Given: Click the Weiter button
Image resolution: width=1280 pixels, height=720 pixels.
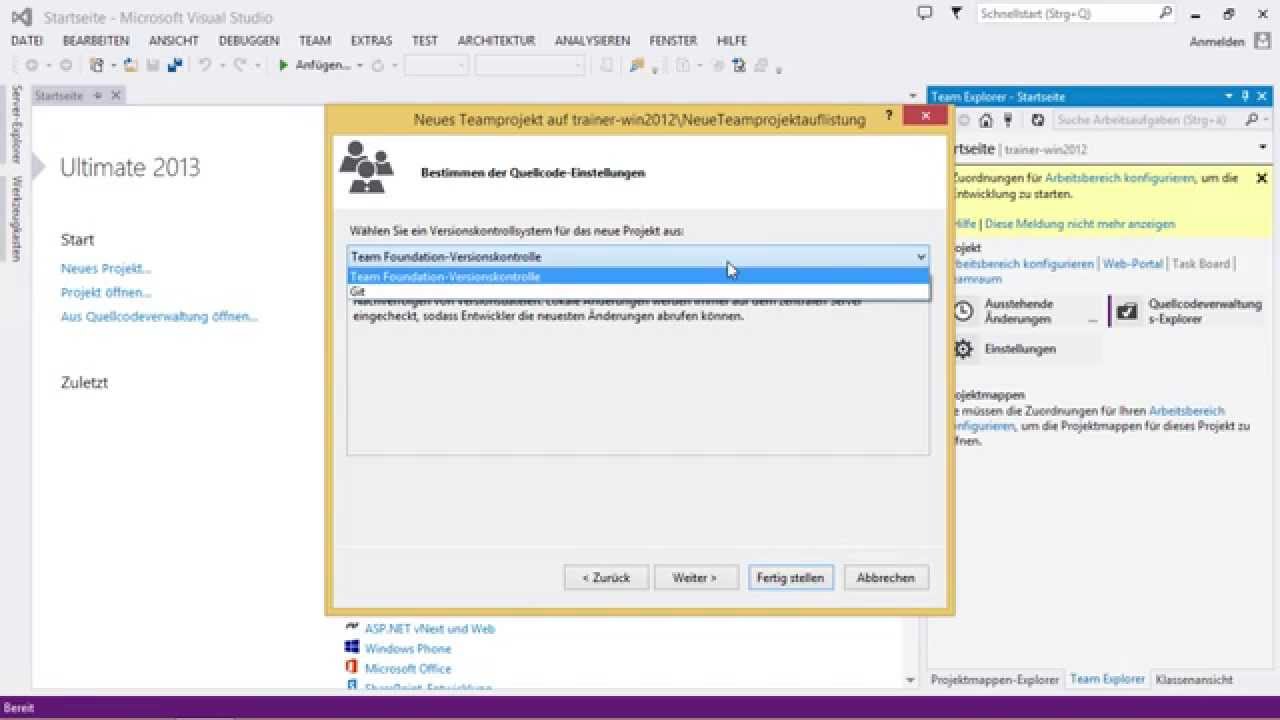Looking at the screenshot, I should [x=696, y=578].
